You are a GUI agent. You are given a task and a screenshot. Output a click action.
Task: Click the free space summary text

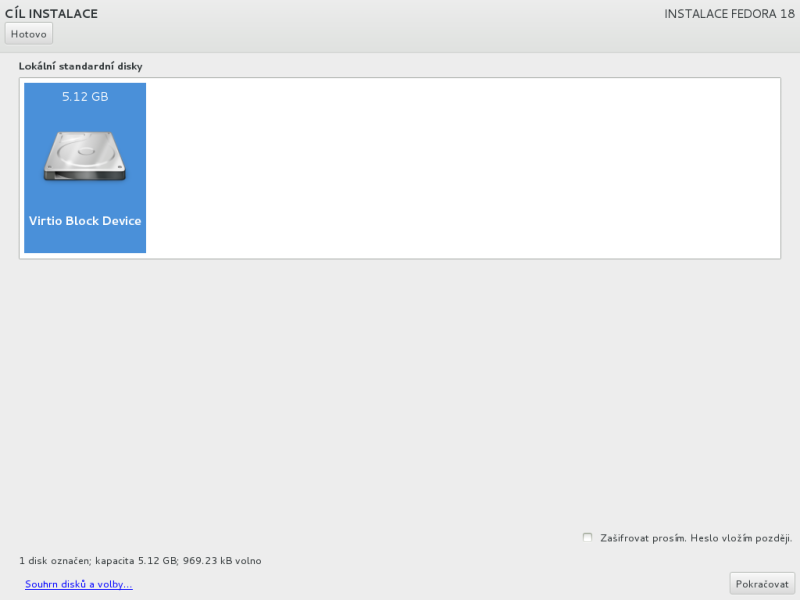coord(139,561)
